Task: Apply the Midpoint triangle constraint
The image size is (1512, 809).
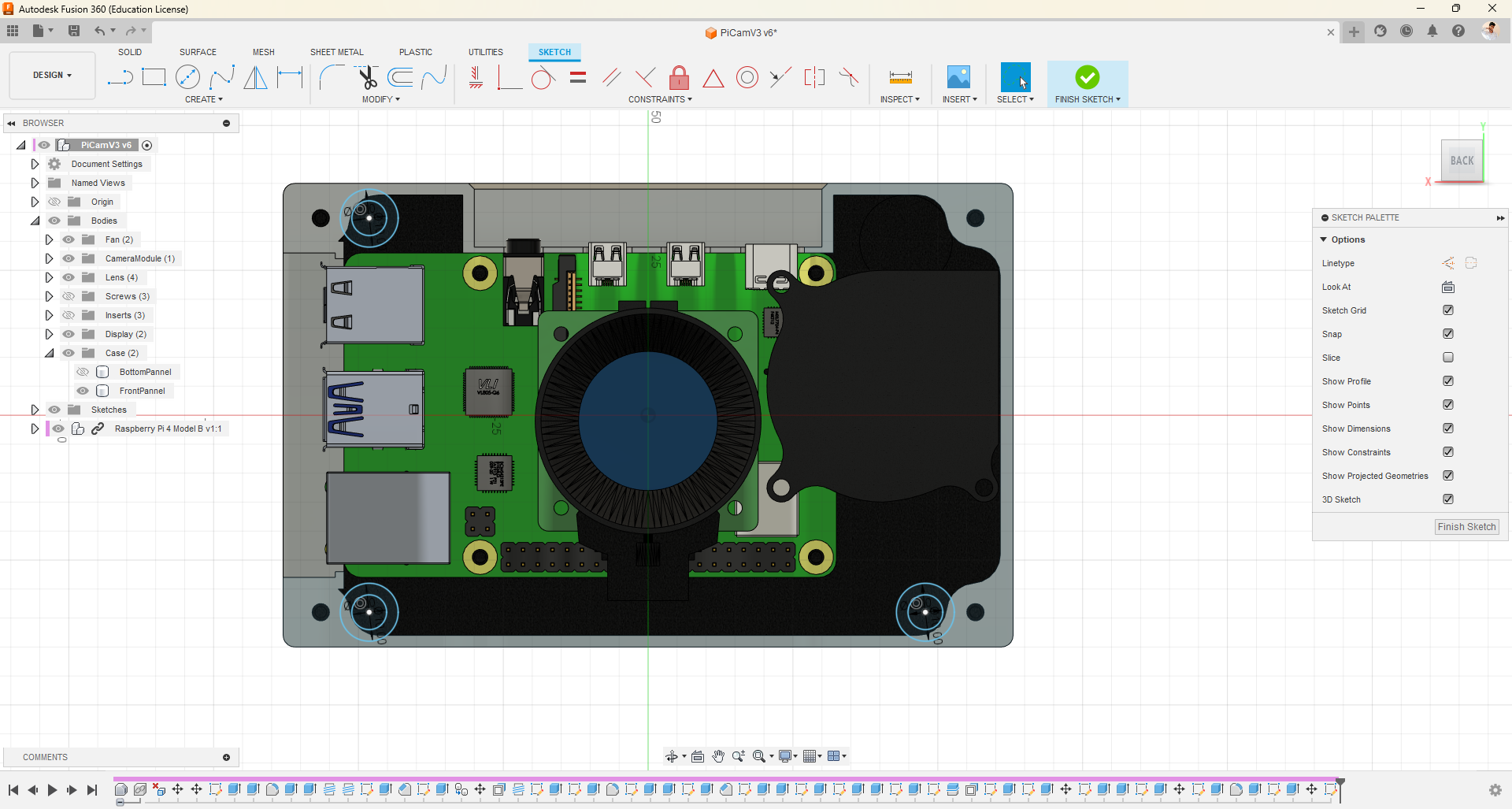Action: tap(713, 77)
